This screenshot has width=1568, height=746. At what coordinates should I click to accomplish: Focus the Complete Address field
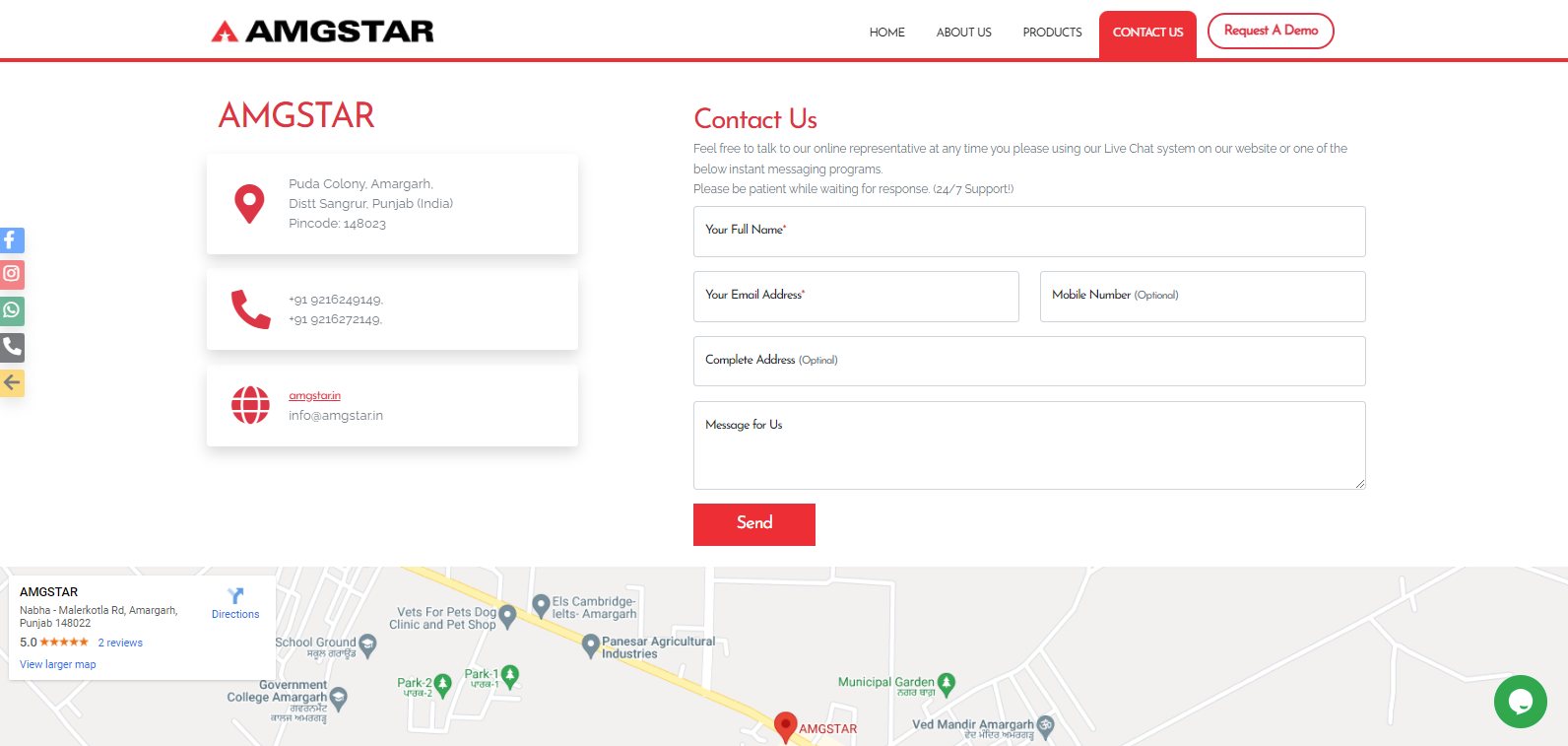pyautogui.click(x=1029, y=361)
